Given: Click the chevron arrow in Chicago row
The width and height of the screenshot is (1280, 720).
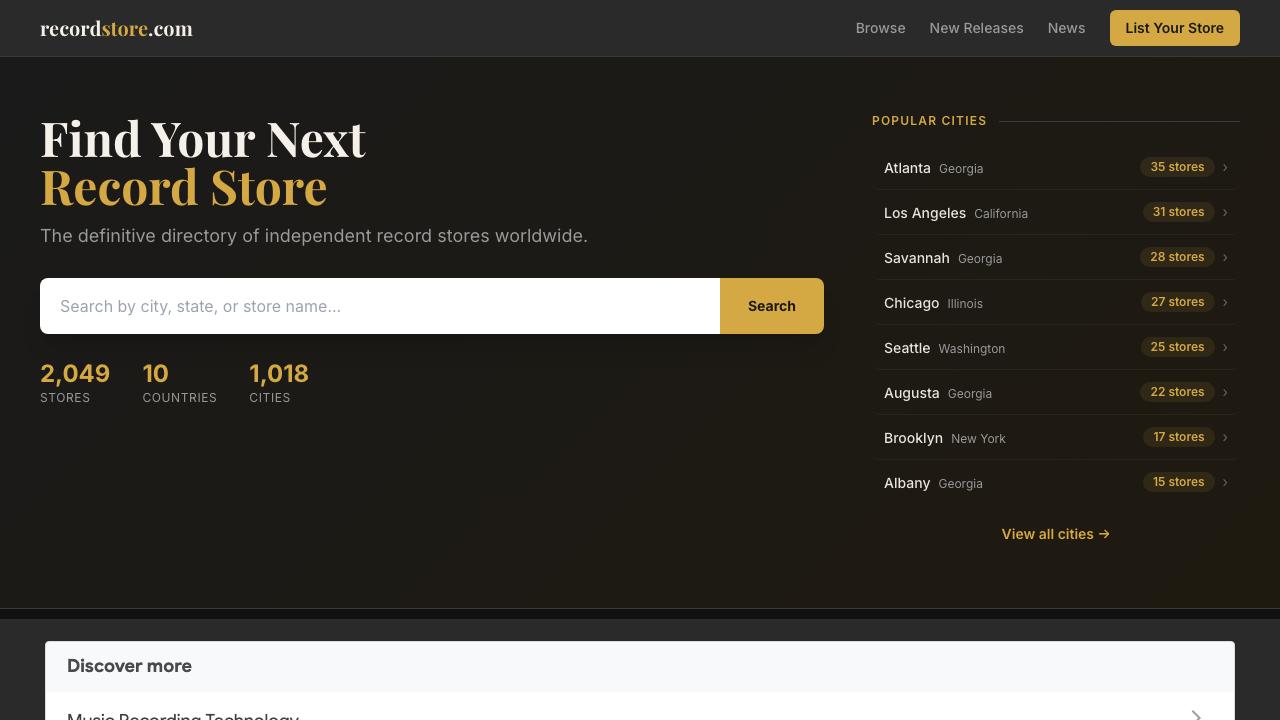Looking at the screenshot, I should click(x=1225, y=302).
